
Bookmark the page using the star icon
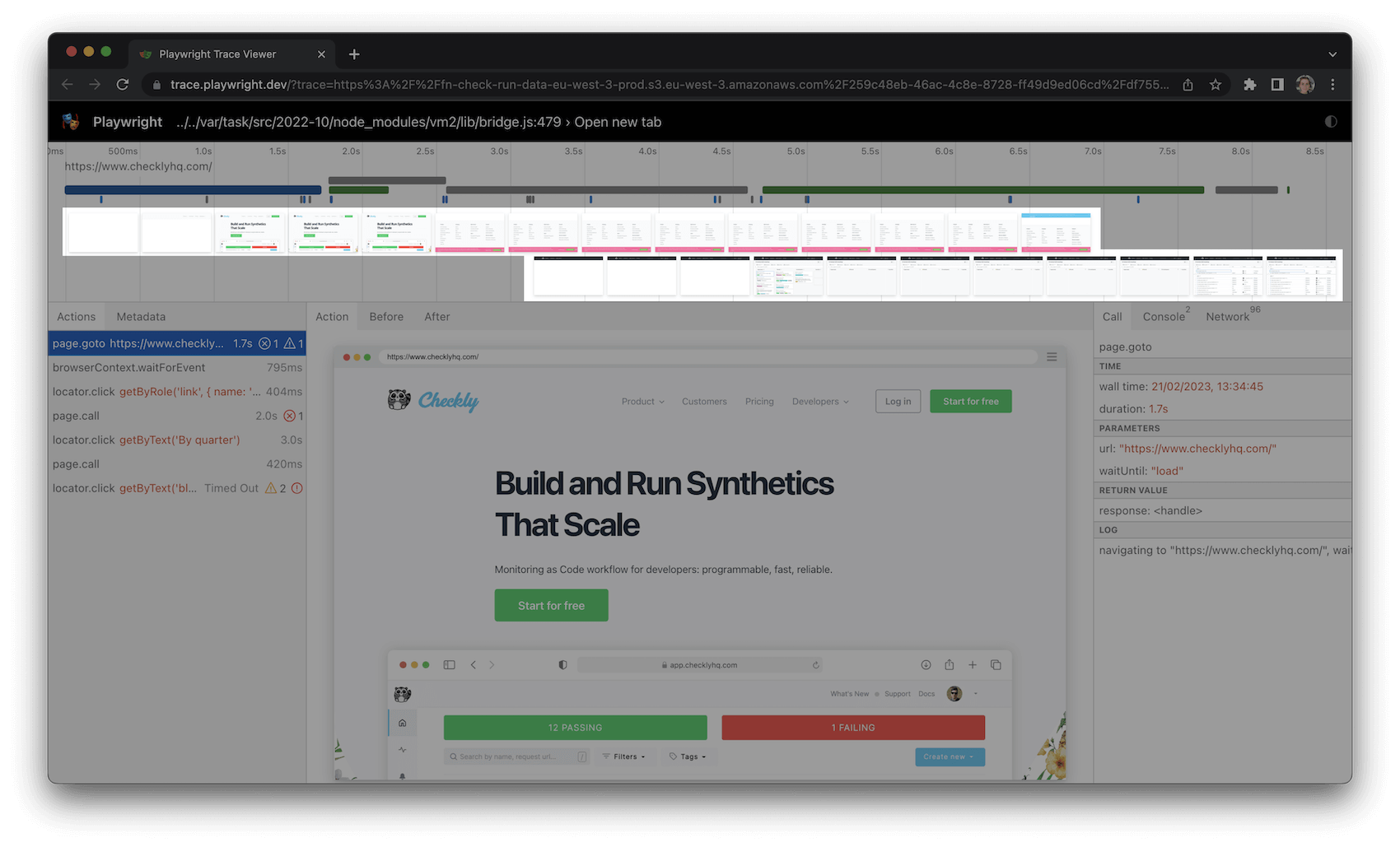pos(1216,84)
